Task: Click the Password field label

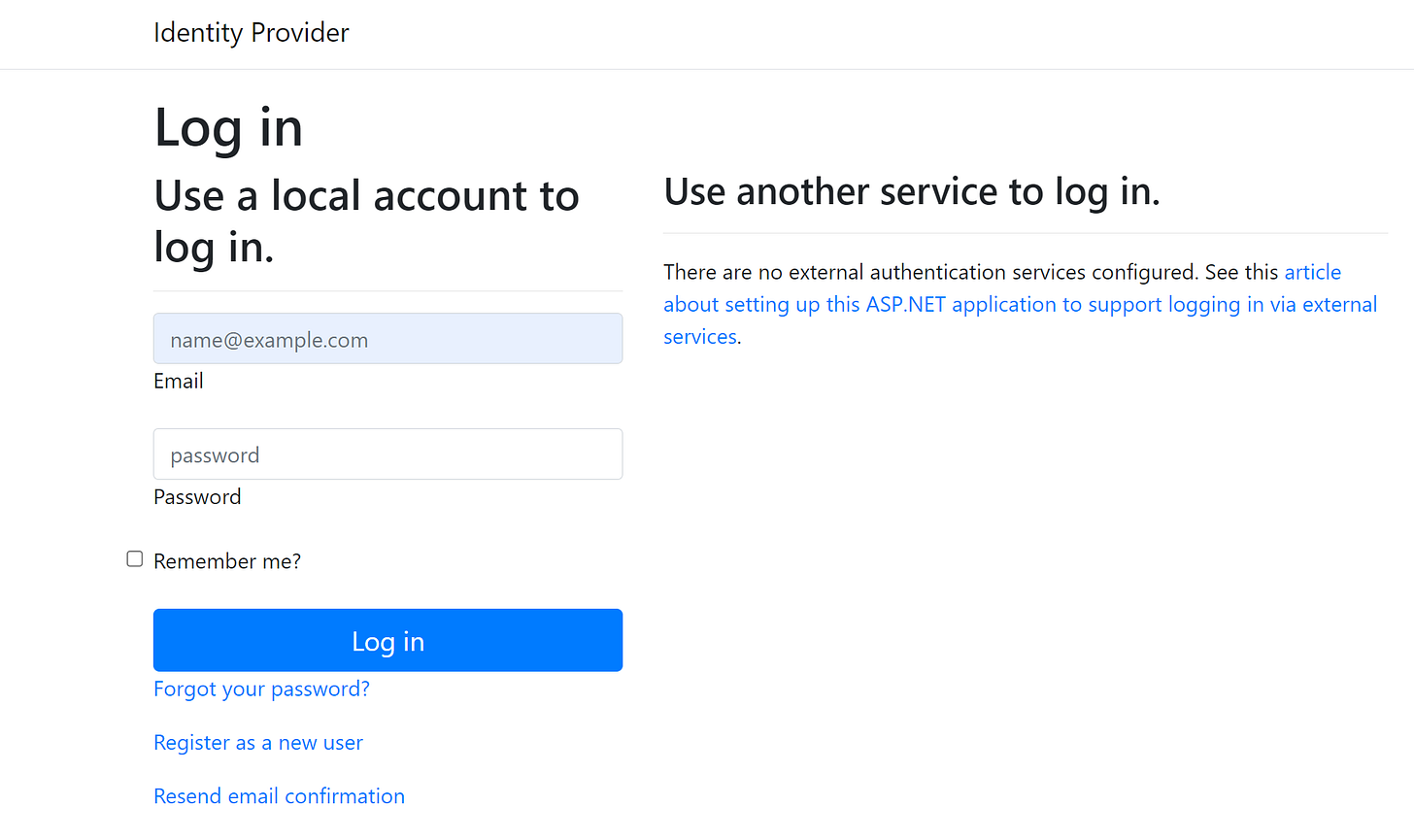Action: click(197, 496)
